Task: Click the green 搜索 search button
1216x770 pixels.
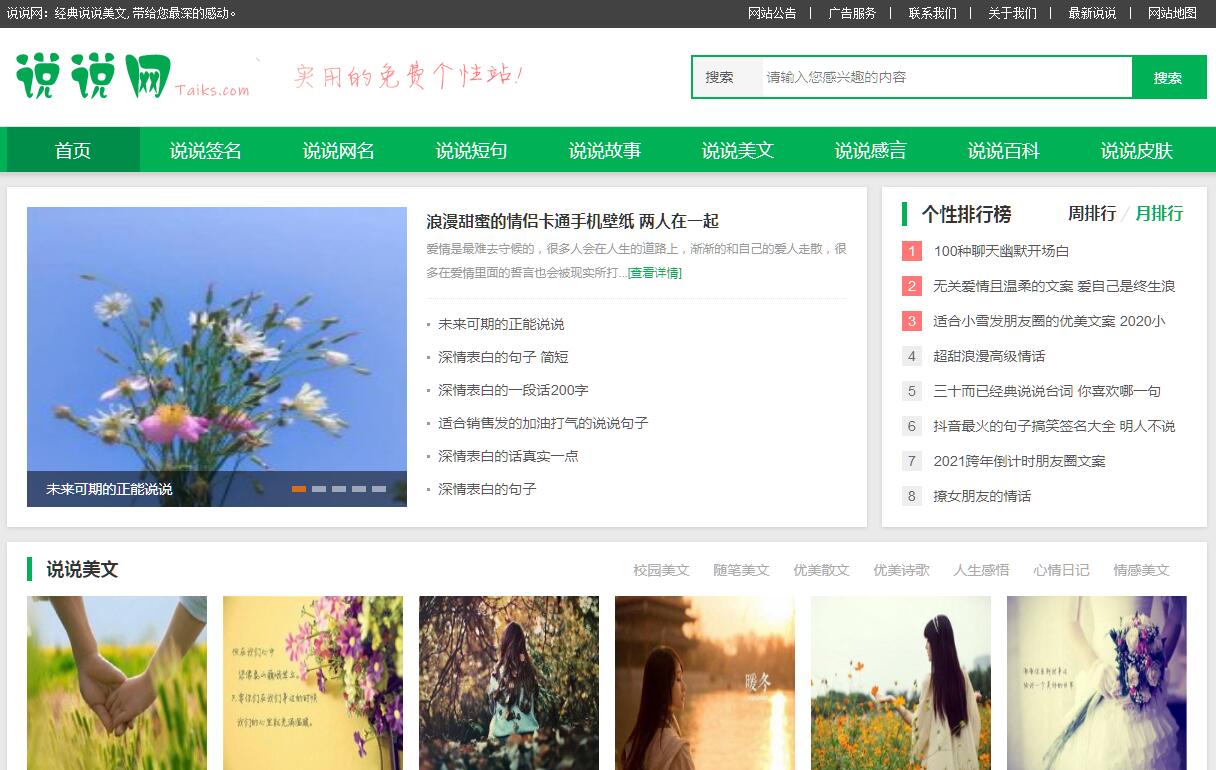Action: (1168, 78)
